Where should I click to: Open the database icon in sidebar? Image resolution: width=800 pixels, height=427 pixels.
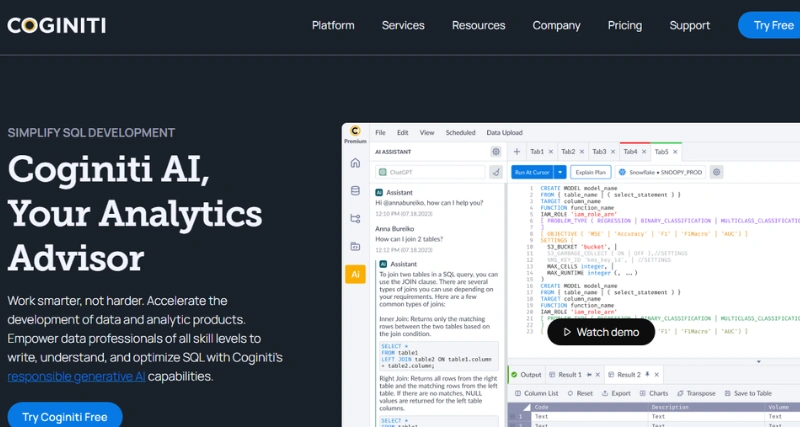tap(355, 191)
